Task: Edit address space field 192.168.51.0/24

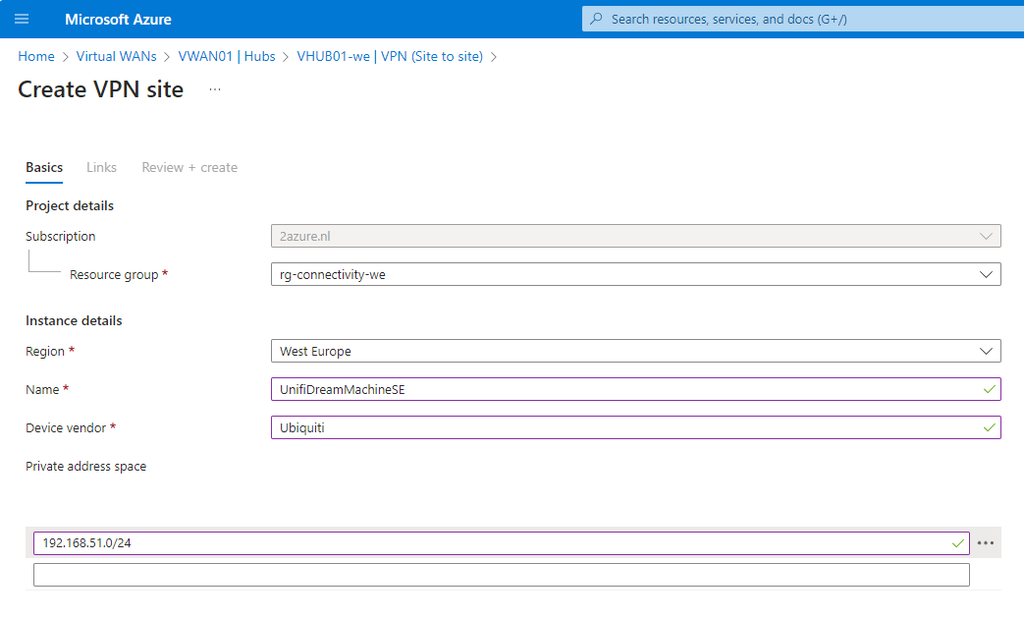Action: (x=502, y=543)
